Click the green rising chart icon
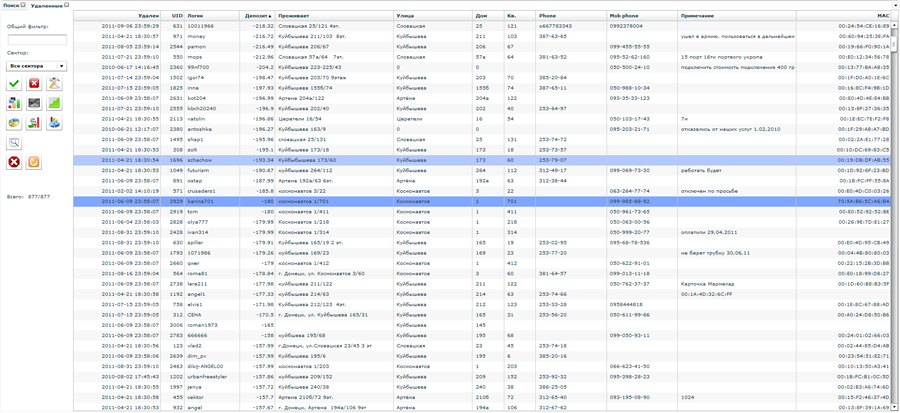This screenshot has width=900, height=413. coord(54,103)
